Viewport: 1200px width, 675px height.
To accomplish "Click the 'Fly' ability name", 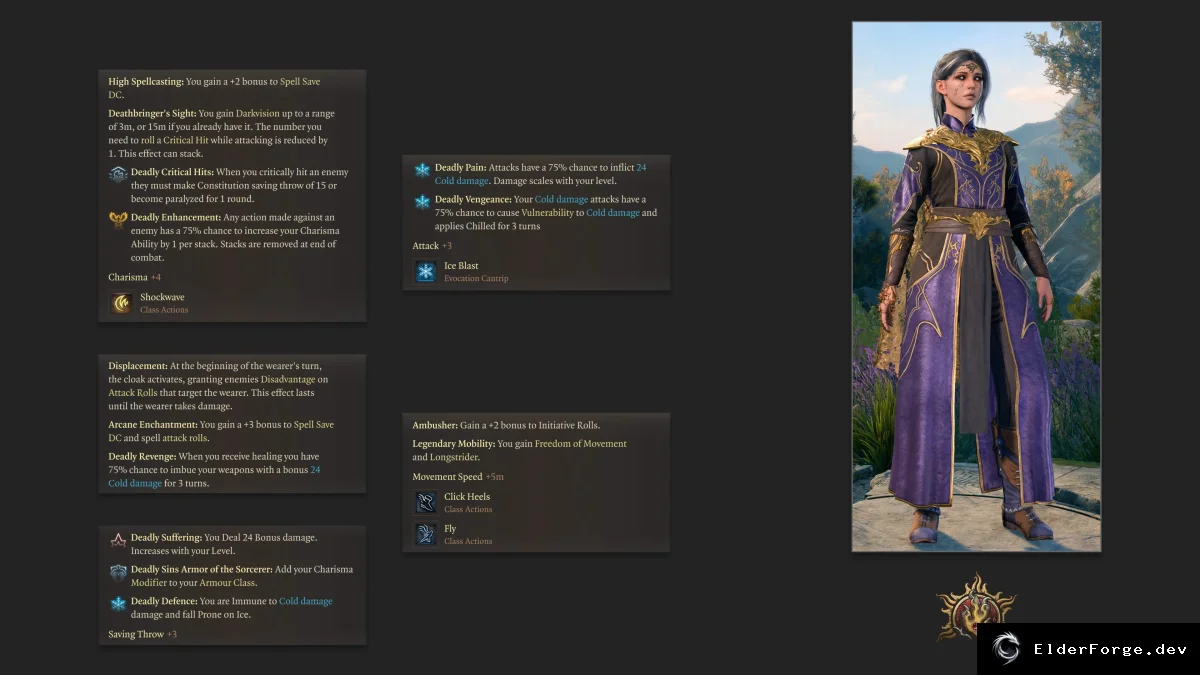I will coord(450,528).
